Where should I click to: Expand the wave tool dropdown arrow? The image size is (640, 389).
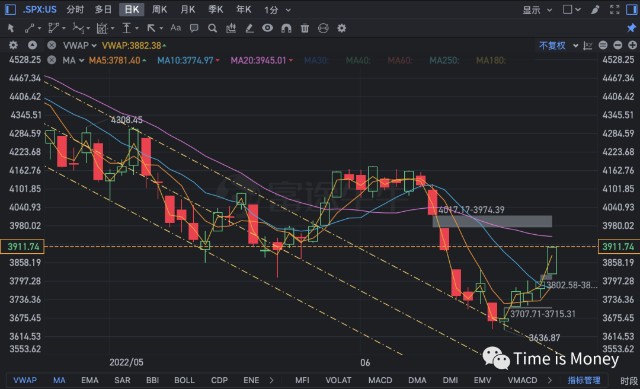click(x=88, y=29)
